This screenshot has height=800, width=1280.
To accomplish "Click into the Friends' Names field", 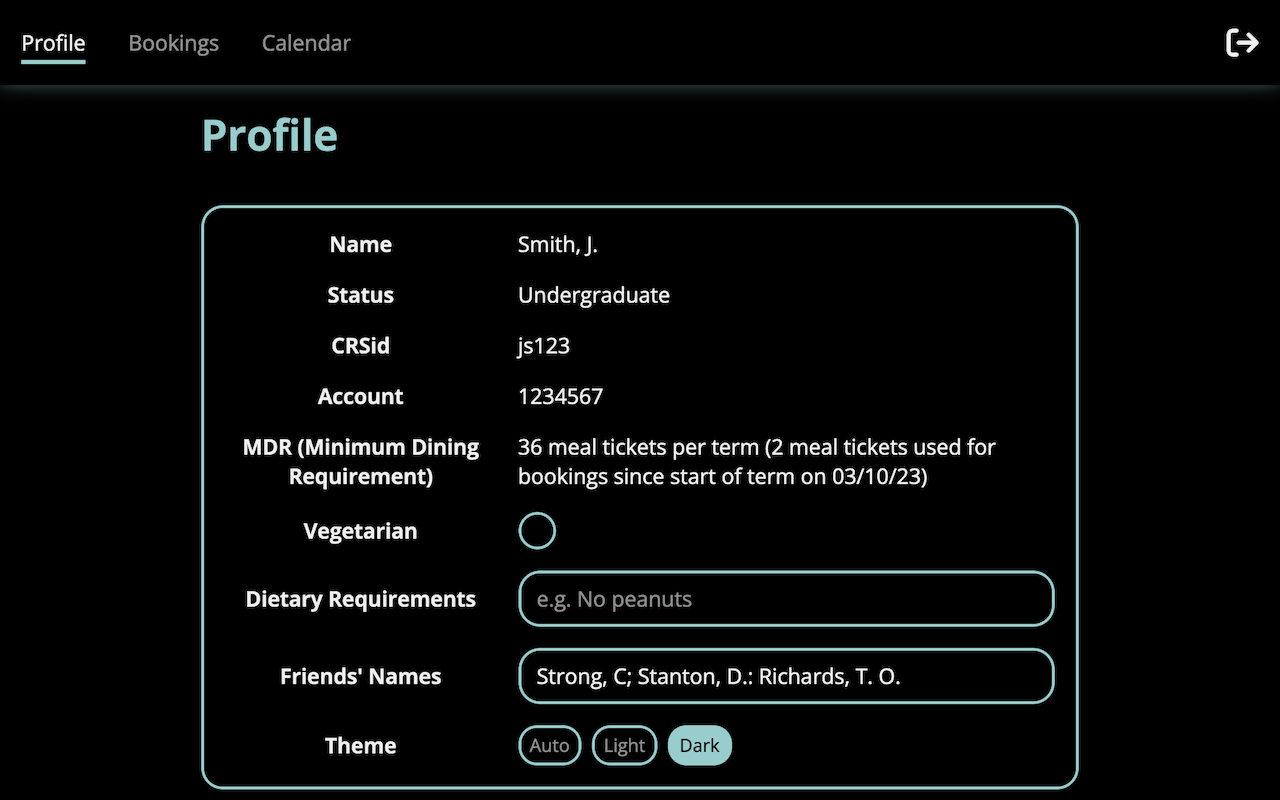I will [x=786, y=676].
